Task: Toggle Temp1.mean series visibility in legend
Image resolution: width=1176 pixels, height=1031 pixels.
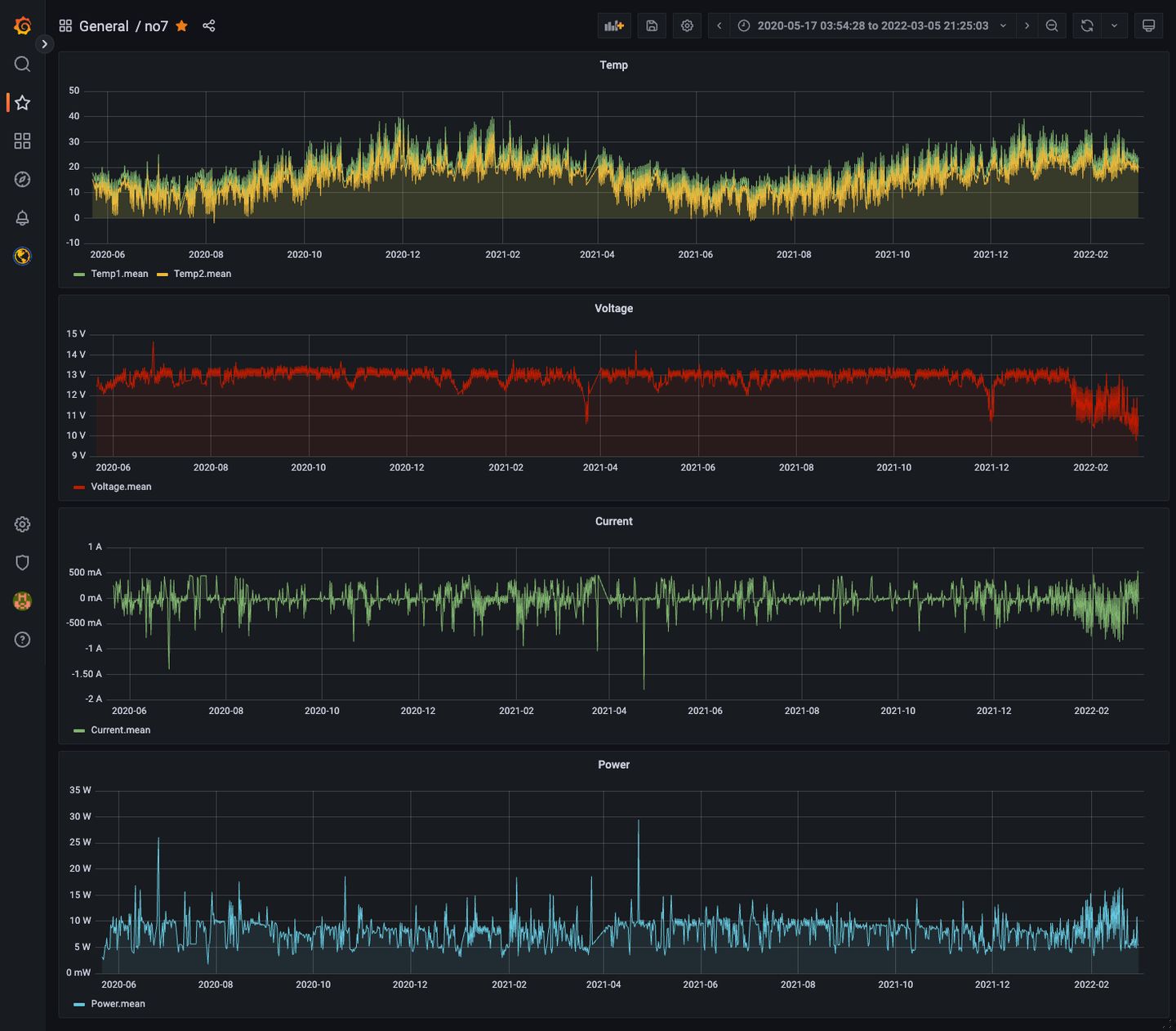Action: (119, 274)
